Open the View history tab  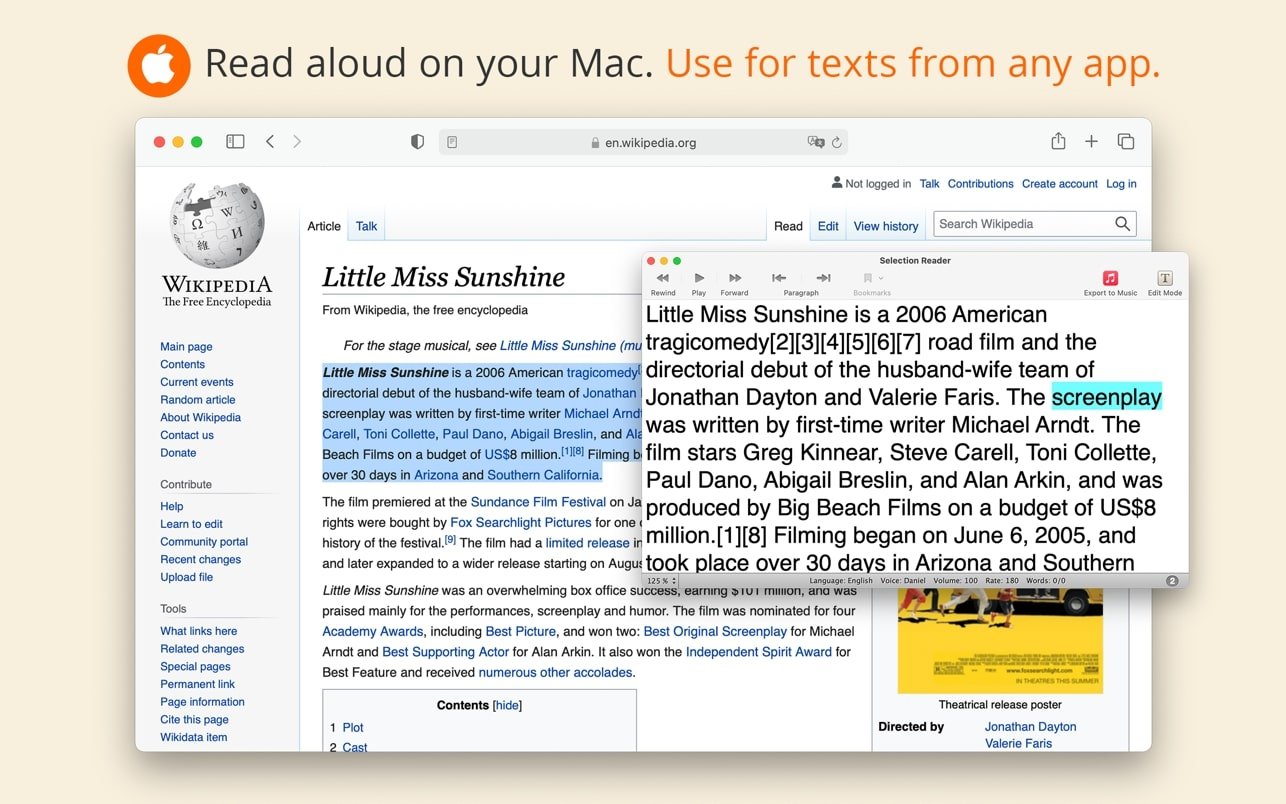885,226
